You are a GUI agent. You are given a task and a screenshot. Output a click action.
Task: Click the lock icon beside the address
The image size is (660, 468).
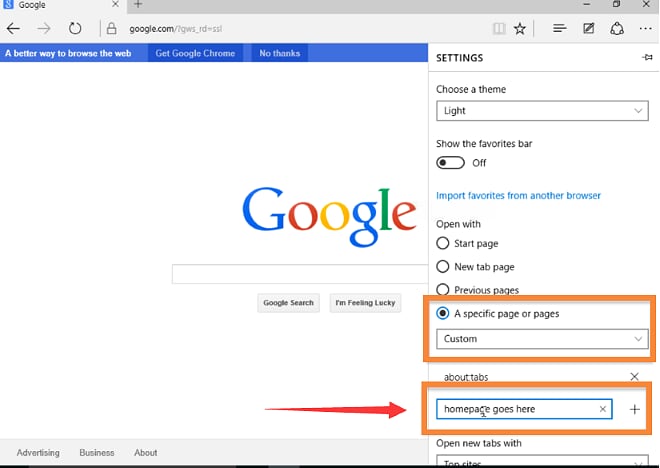[112, 29]
